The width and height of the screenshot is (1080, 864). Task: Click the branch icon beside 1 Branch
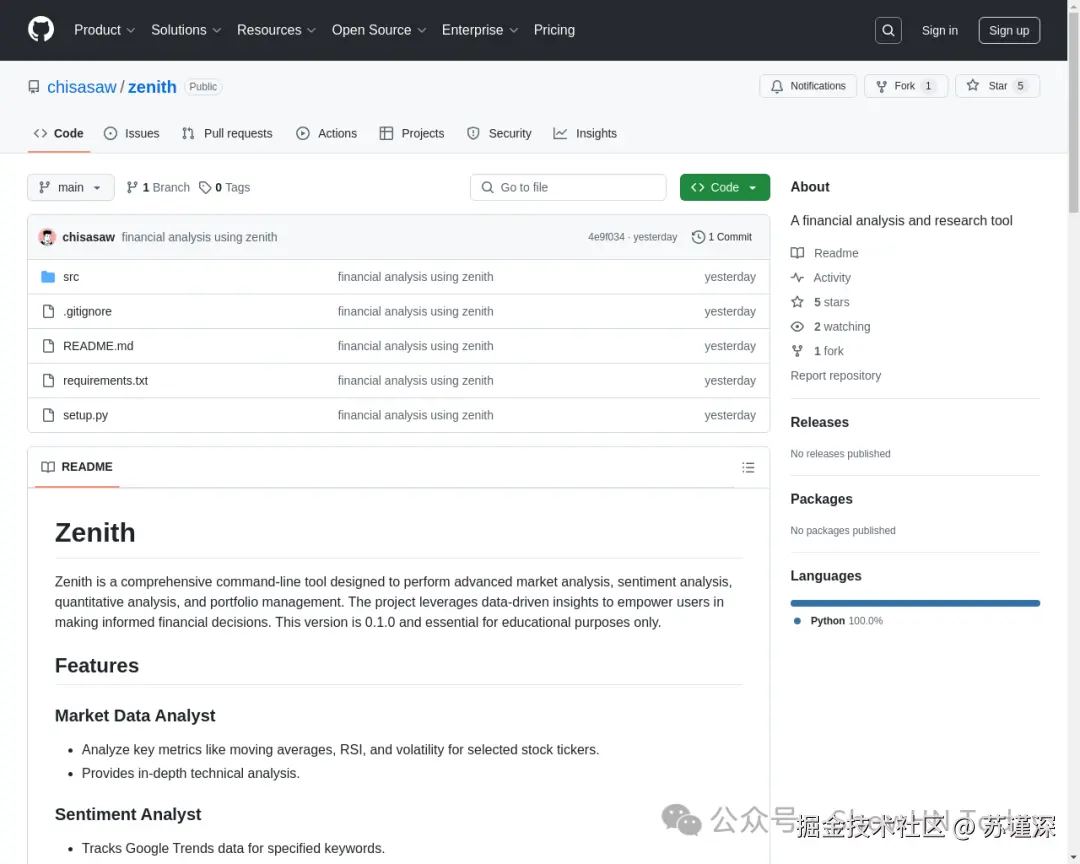132,187
